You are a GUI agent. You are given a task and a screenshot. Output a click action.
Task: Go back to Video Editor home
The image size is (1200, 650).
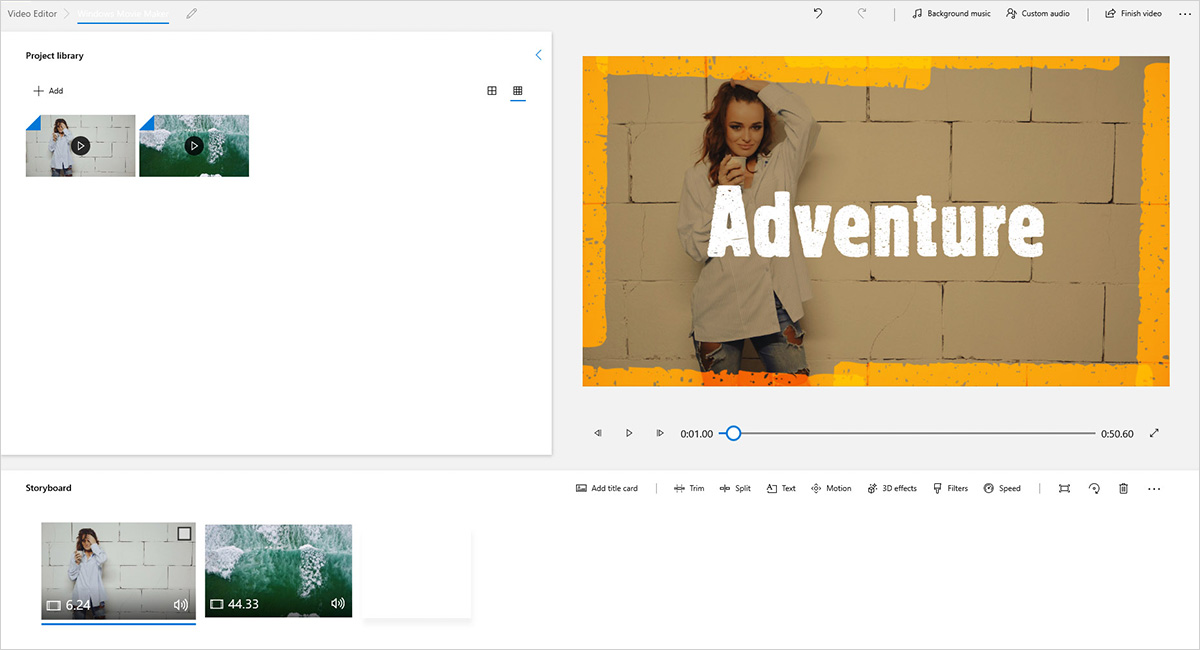point(31,13)
